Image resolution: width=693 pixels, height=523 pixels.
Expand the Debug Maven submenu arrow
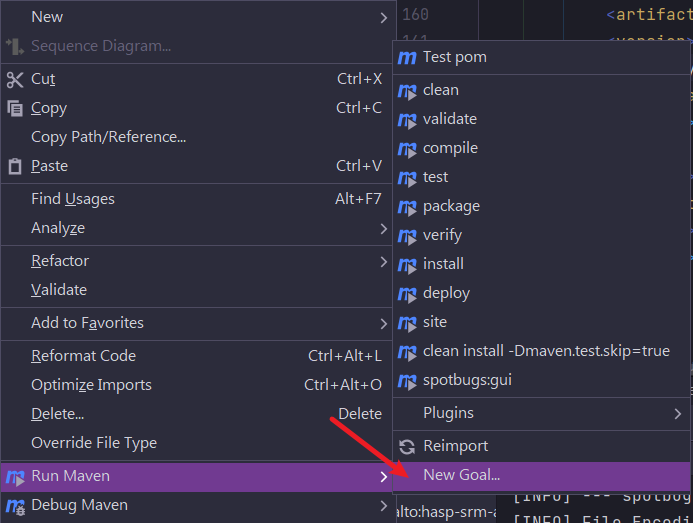[384, 505]
